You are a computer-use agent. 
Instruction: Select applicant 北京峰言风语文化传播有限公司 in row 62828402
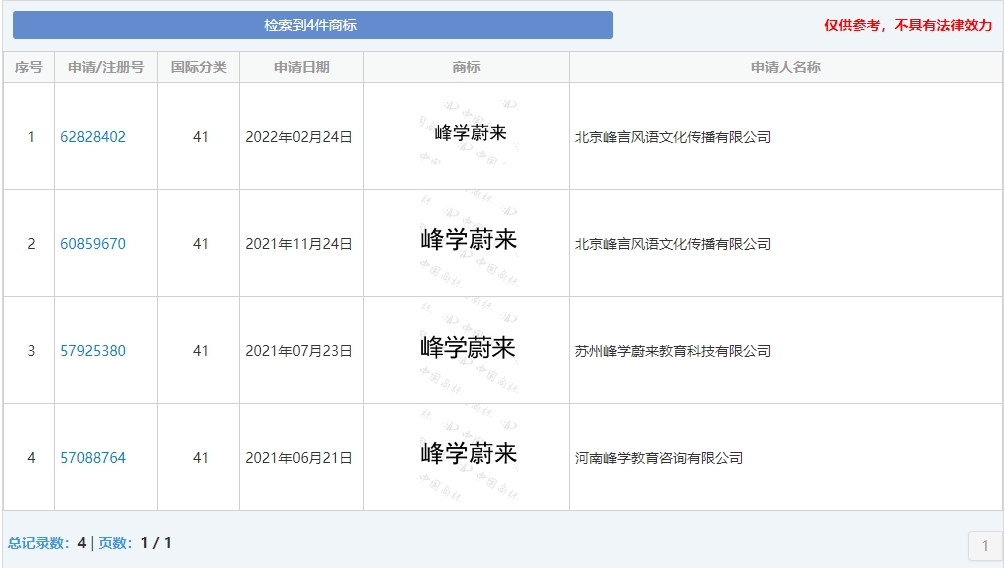point(672,137)
